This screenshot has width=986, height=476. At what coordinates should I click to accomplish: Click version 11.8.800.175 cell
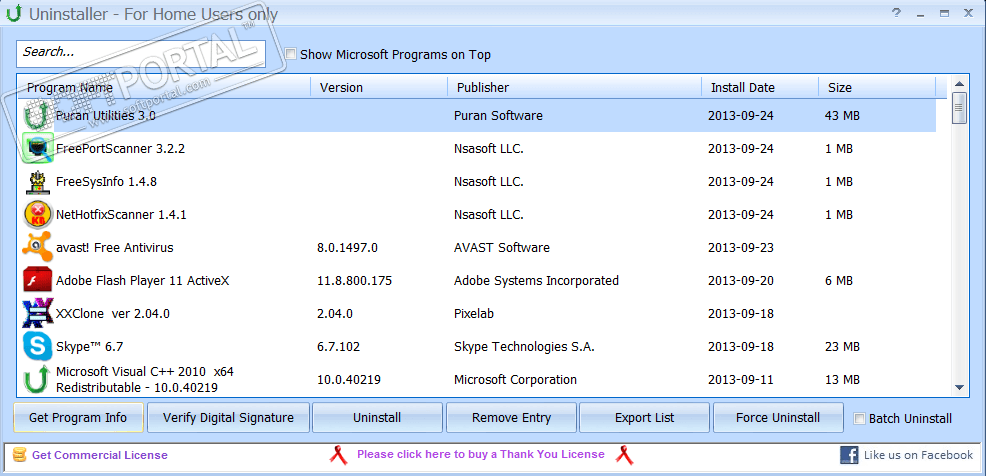[x=355, y=280]
